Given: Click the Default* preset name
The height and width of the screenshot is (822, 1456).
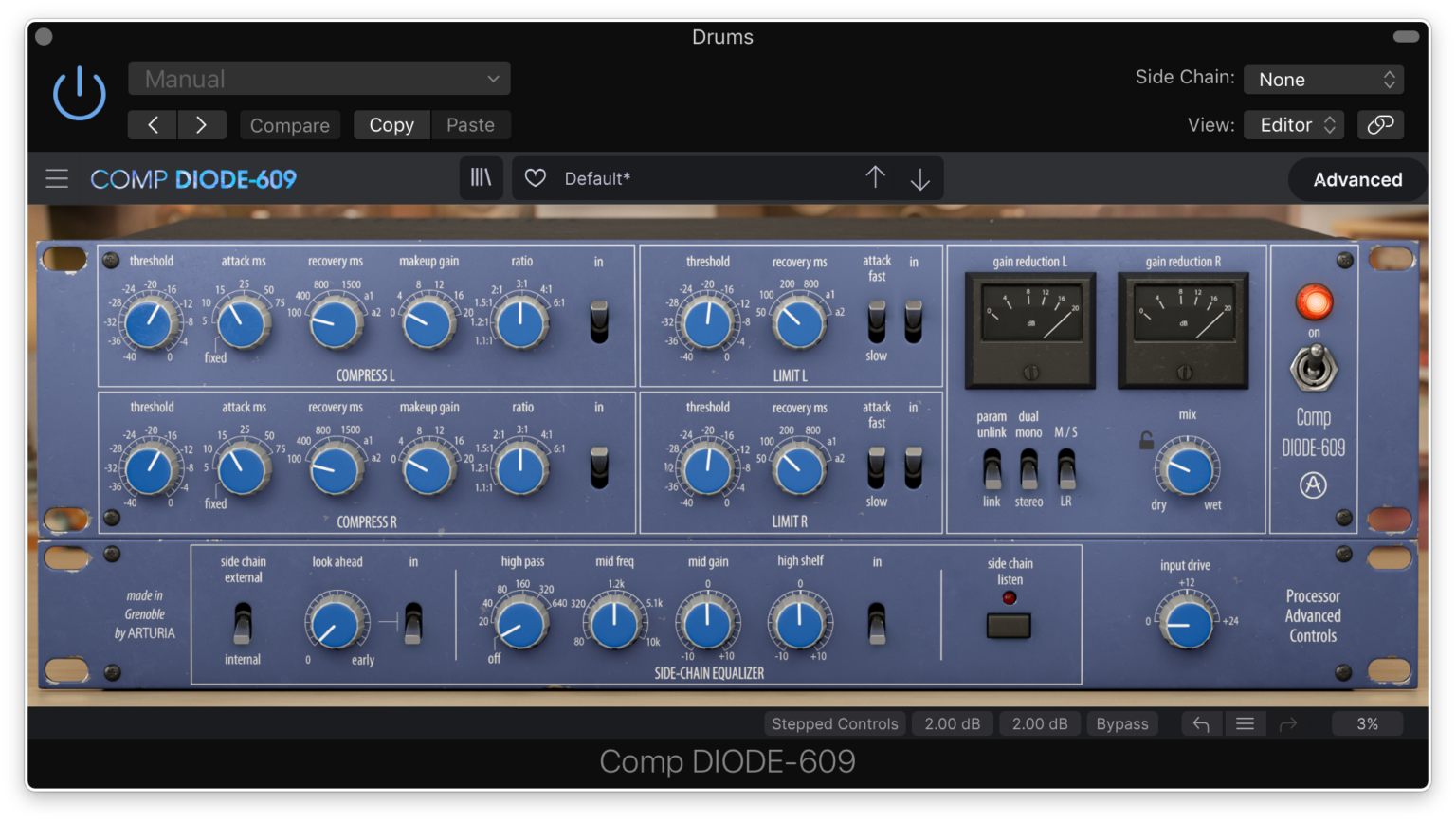Looking at the screenshot, I should [x=597, y=178].
